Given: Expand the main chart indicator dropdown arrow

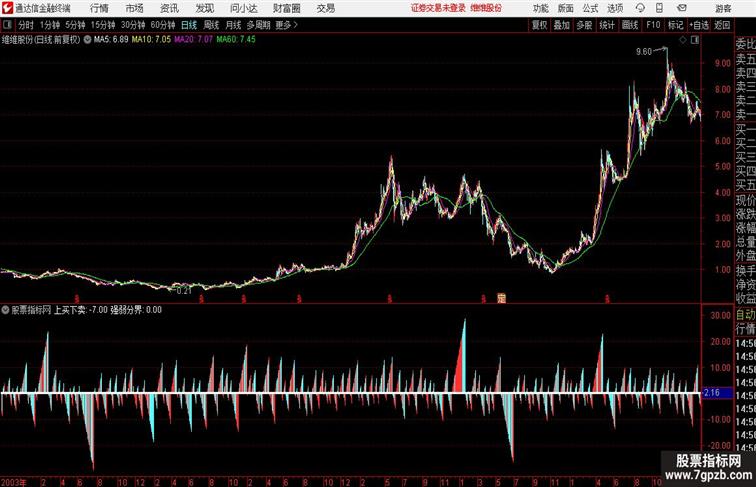Looking at the screenshot, I should click(87, 40).
